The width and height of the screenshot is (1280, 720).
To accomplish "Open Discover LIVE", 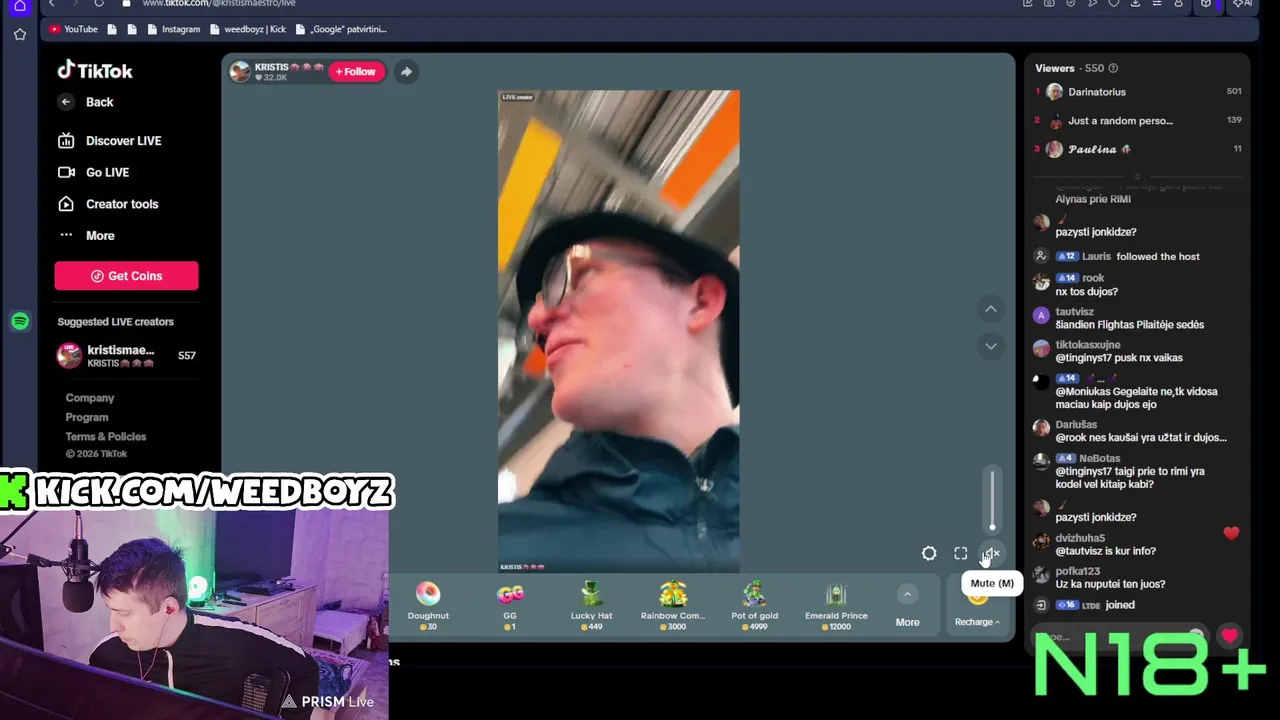I will (x=123, y=141).
